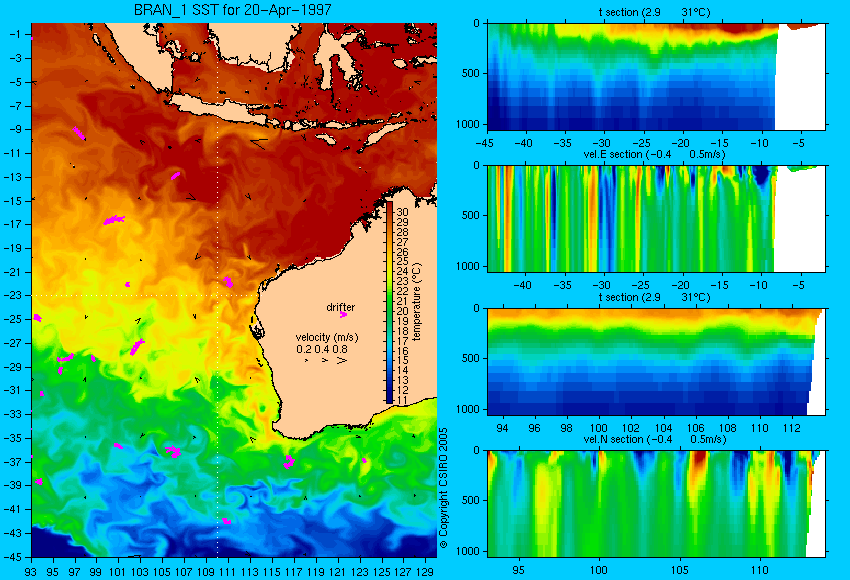Image resolution: width=850 pixels, height=580 pixels.
Task: Click the magenta drifter near 13°S 106°E
Action: pyautogui.click(x=176, y=175)
